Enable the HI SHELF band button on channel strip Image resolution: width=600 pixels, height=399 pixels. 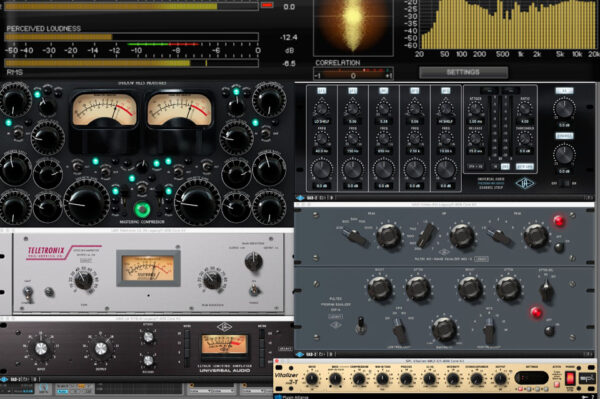445,91
